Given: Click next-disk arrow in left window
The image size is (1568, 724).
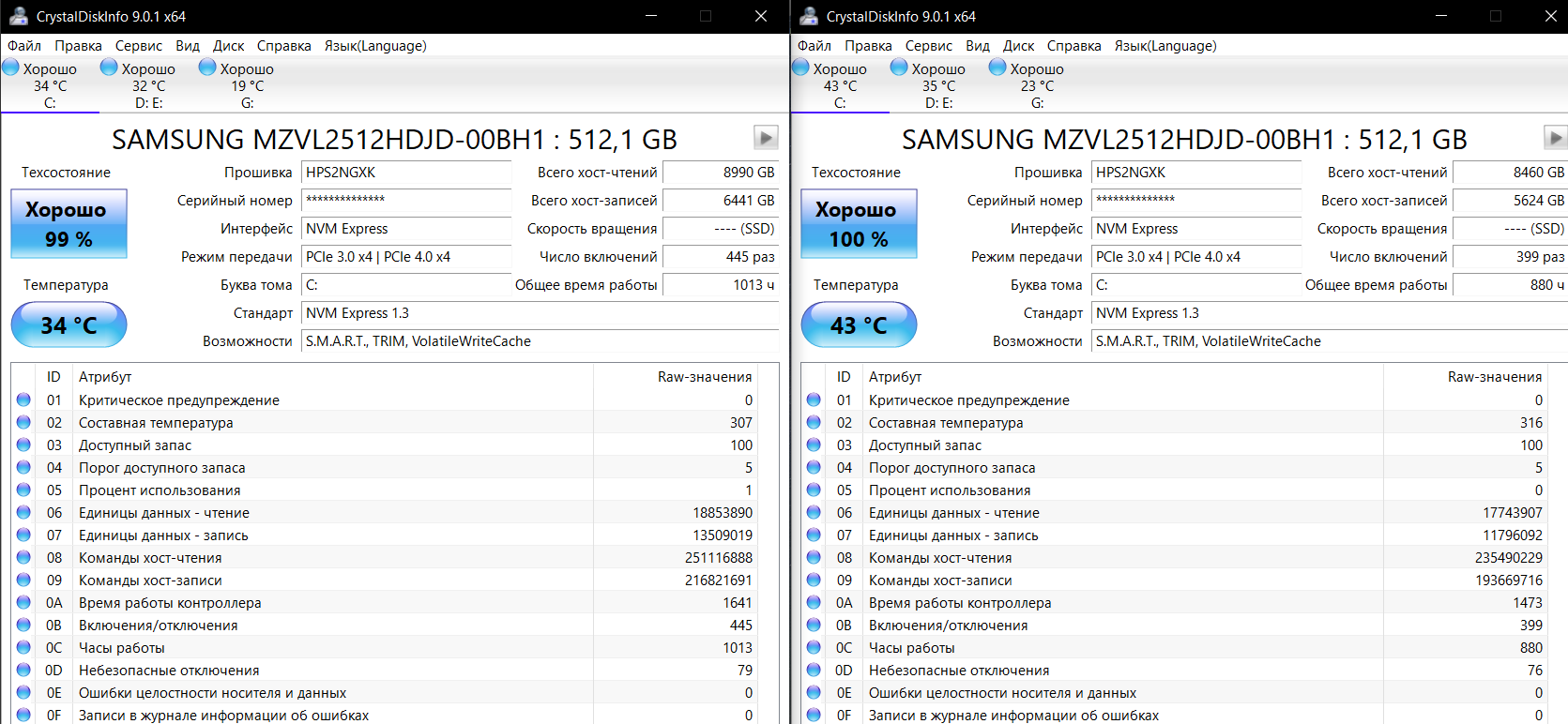Looking at the screenshot, I should point(766,138).
